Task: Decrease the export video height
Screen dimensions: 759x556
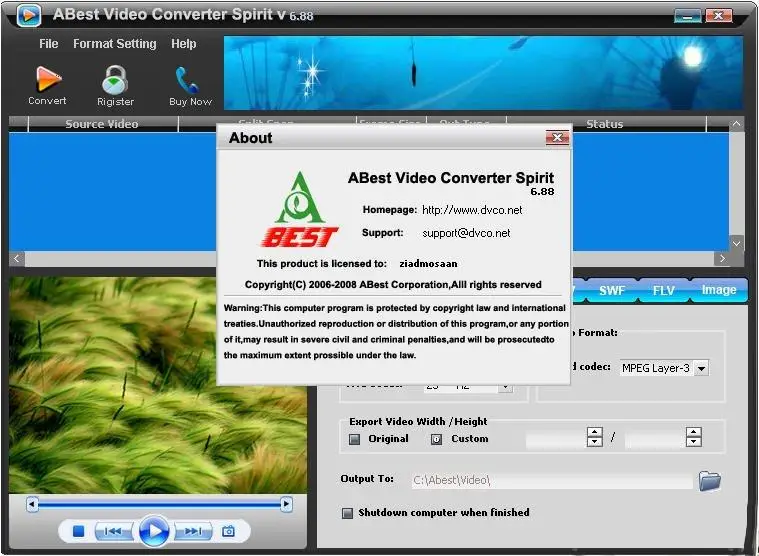Action: [x=694, y=442]
